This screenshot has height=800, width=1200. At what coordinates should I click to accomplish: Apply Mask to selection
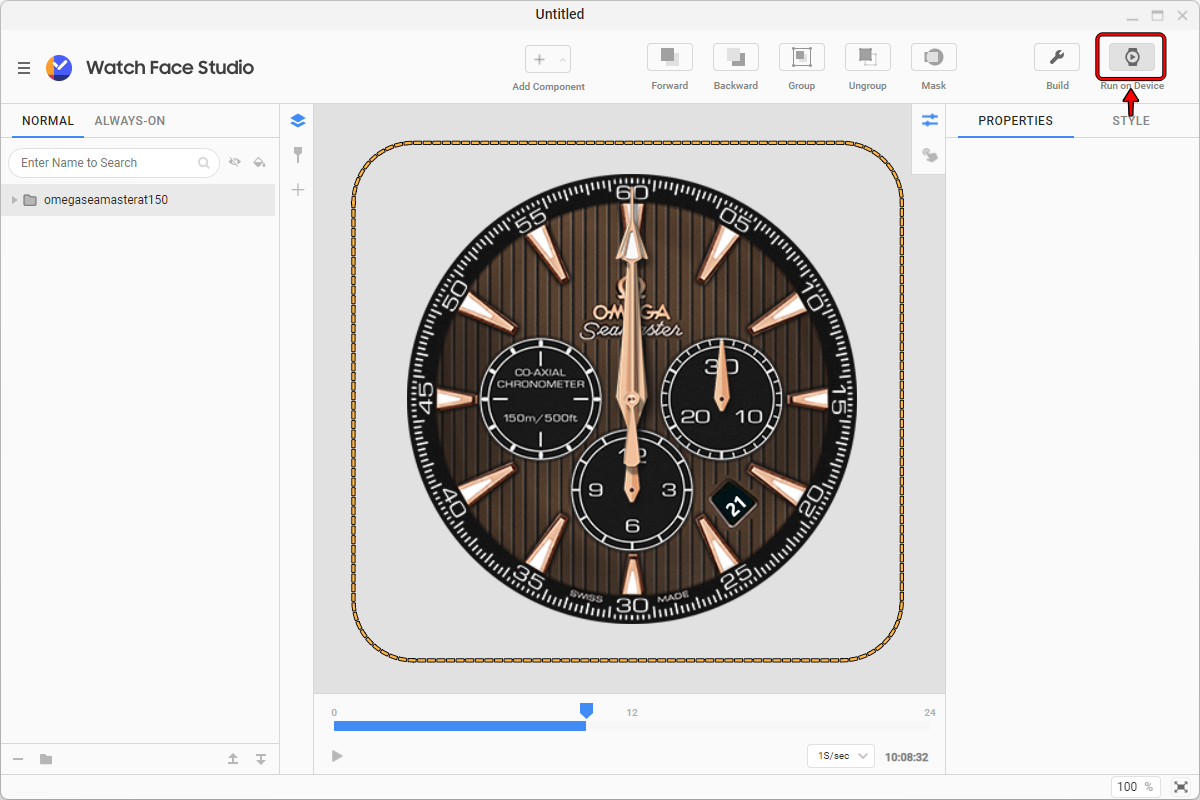[934, 57]
